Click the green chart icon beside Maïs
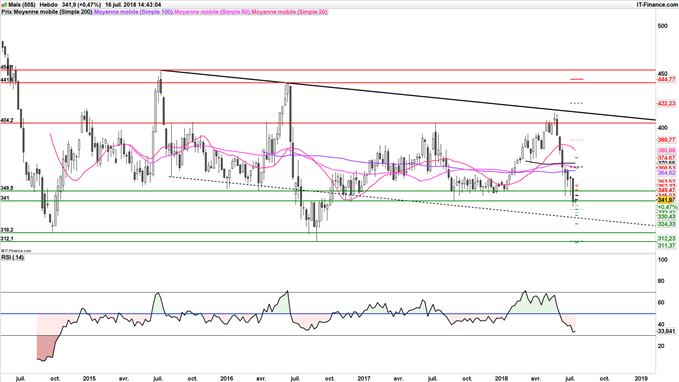Viewport: 679px width, 382px height. click(4, 5)
